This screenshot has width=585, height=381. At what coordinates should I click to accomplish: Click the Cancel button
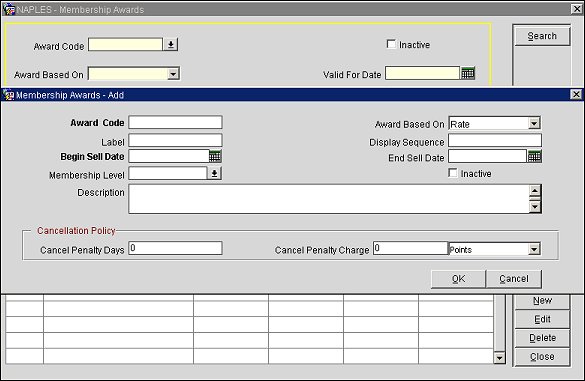coord(514,279)
